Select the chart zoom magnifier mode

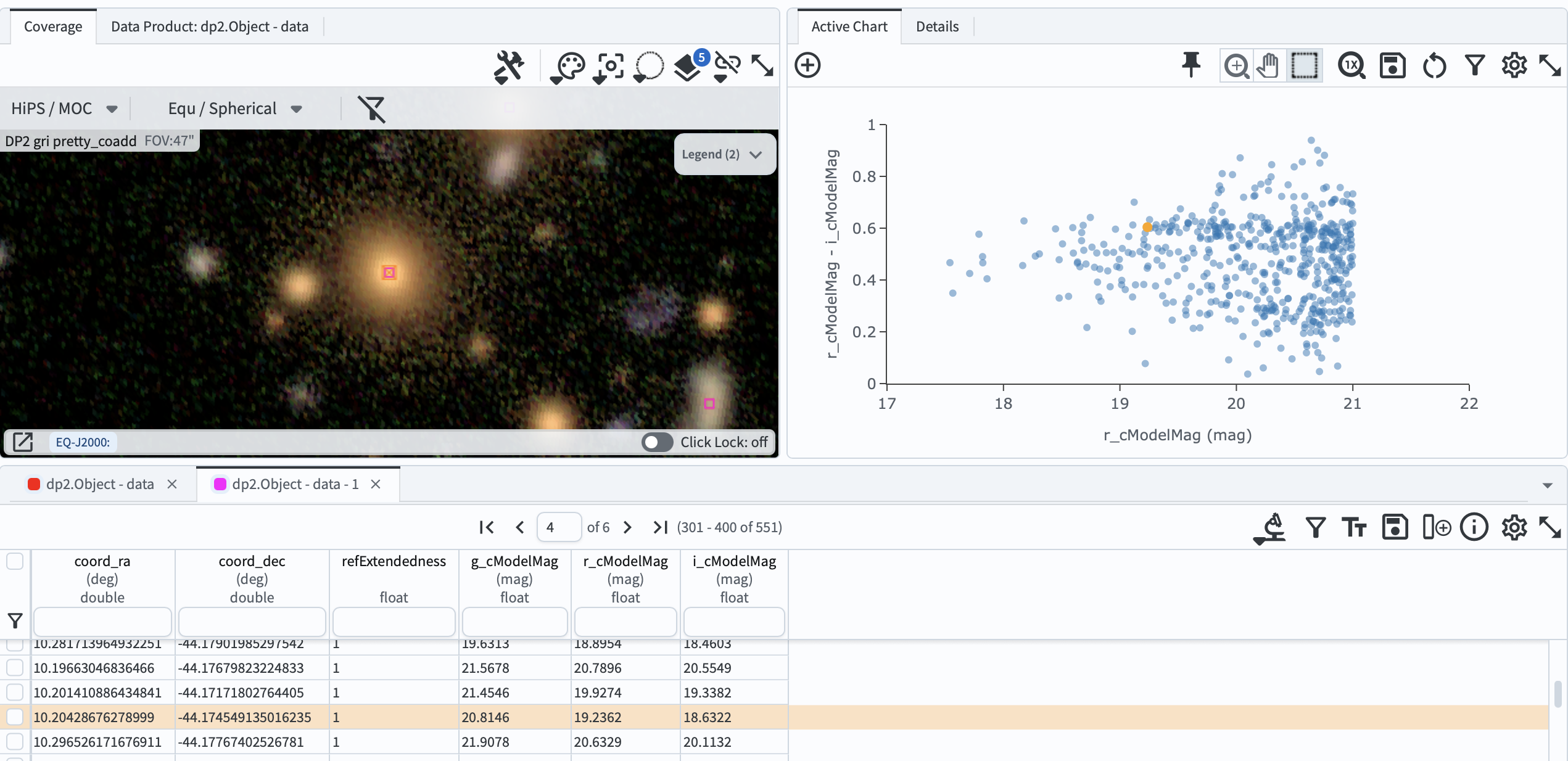point(1237,65)
